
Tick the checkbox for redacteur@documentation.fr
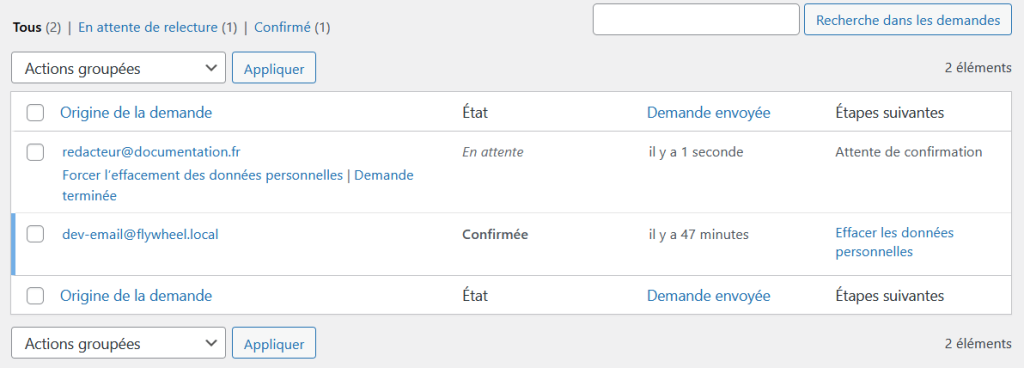pos(35,153)
